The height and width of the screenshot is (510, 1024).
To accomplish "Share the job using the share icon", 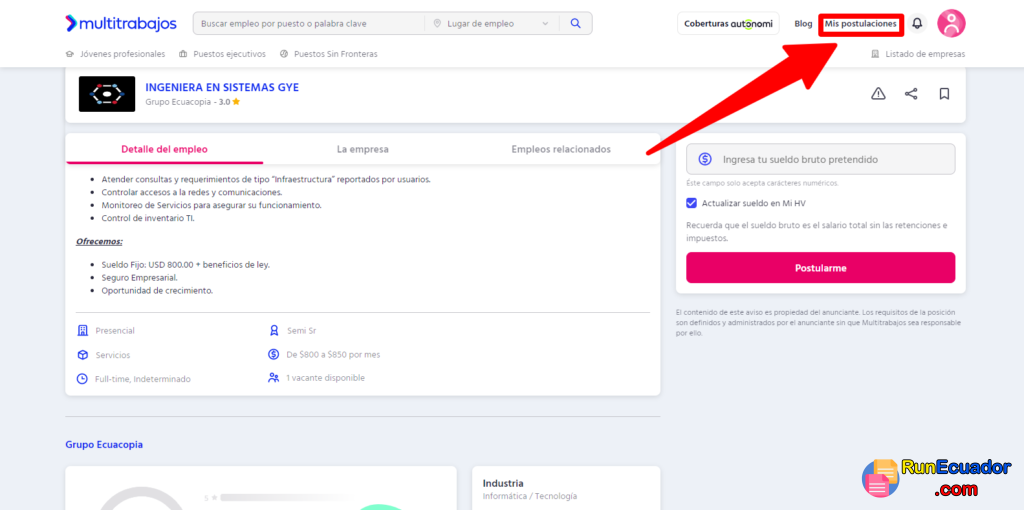I will pyautogui.click(x=911, y=94).
